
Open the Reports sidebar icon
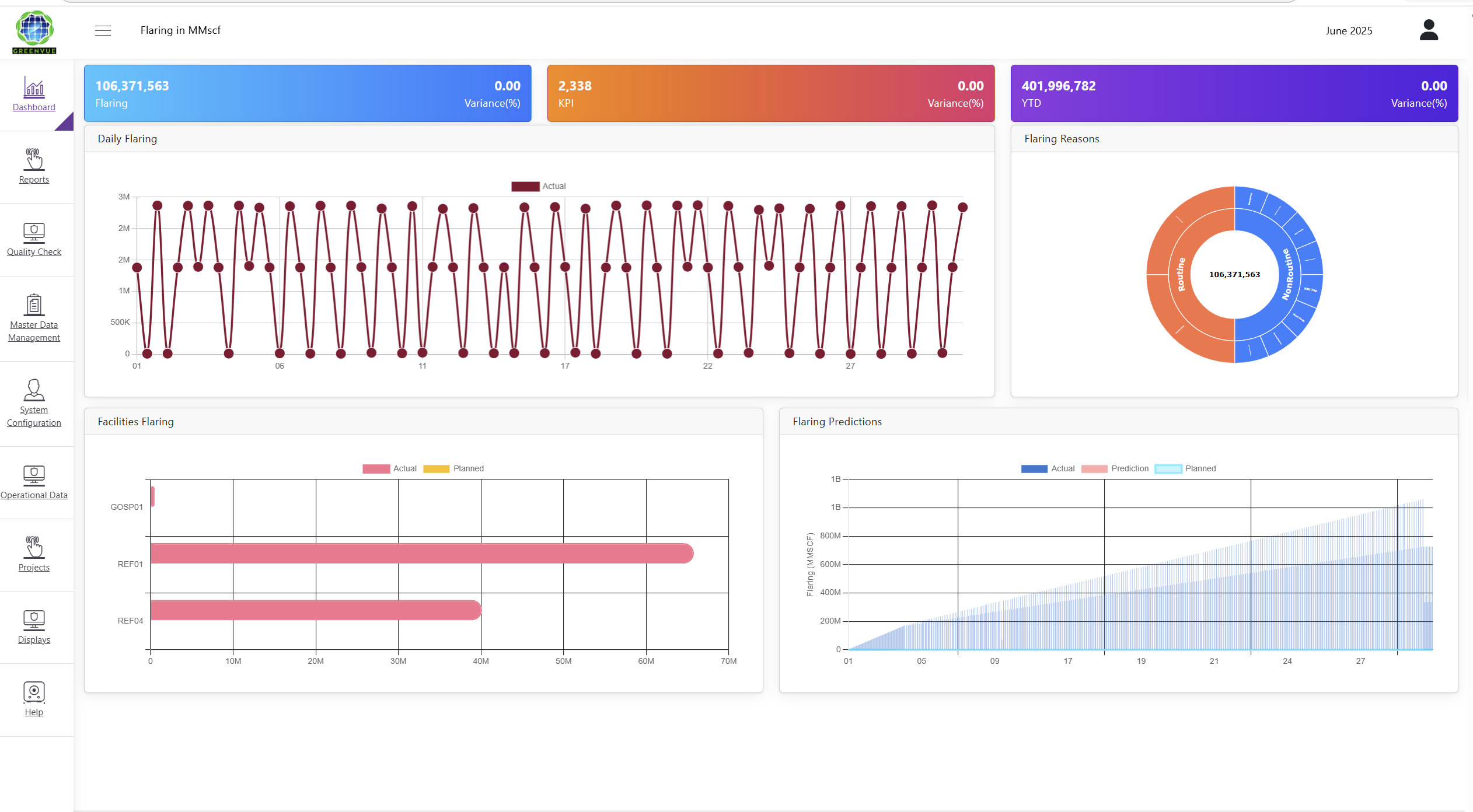coord(34,159)
